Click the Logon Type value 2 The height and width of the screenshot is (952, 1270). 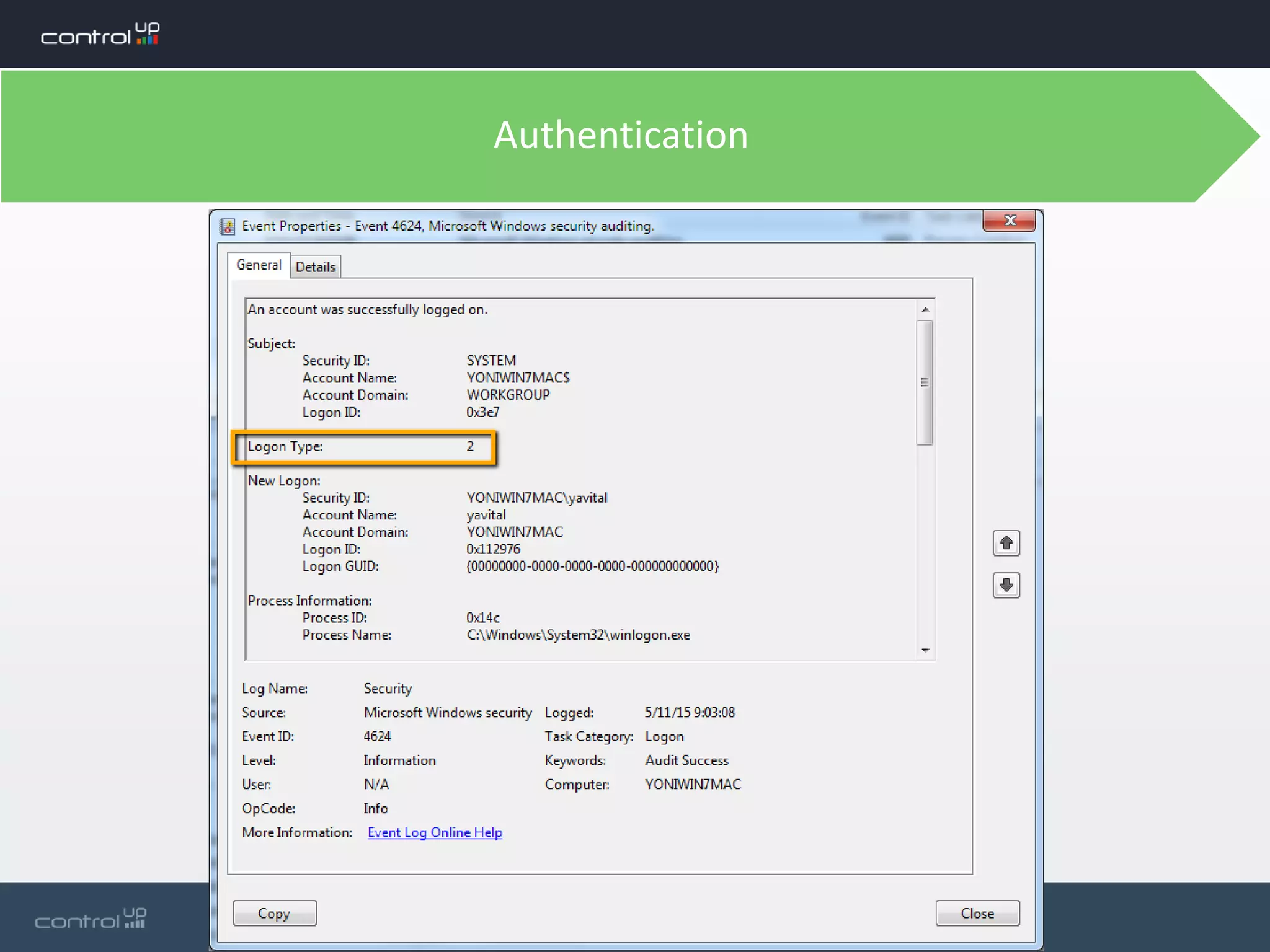(470, 446)
